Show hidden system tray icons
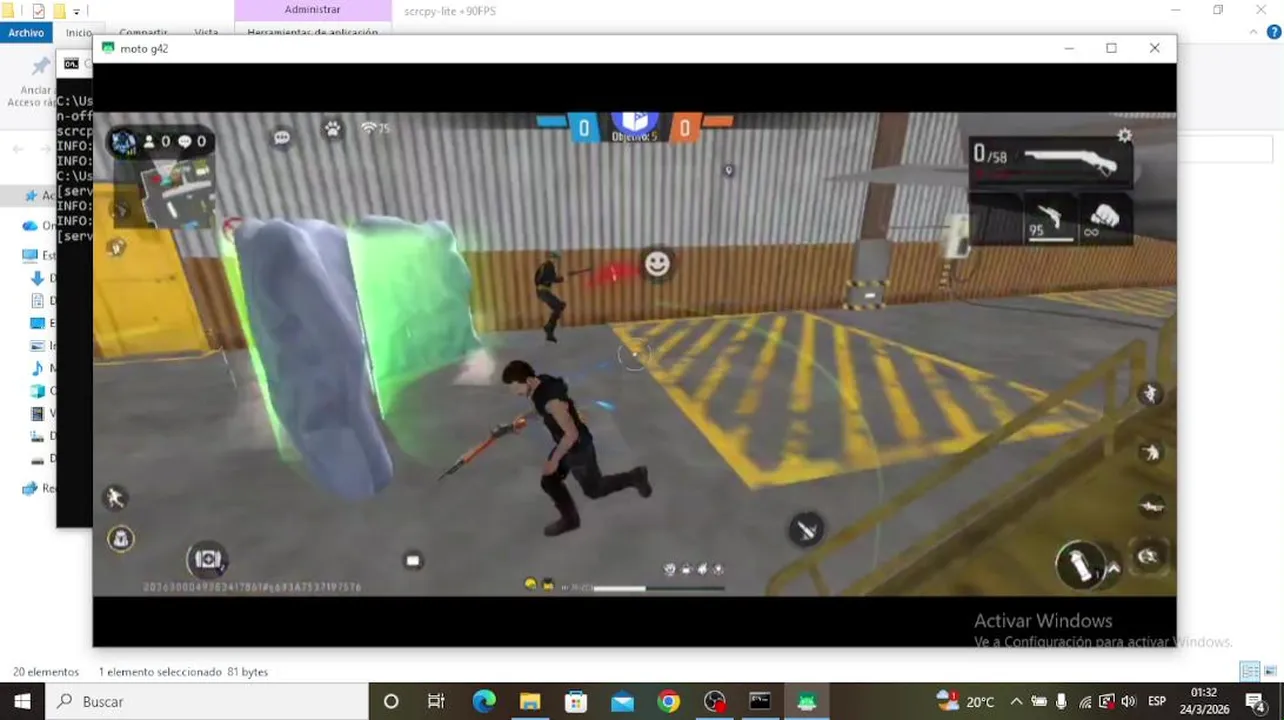This screenshot has height=720, width=1284. point(1016,701)
